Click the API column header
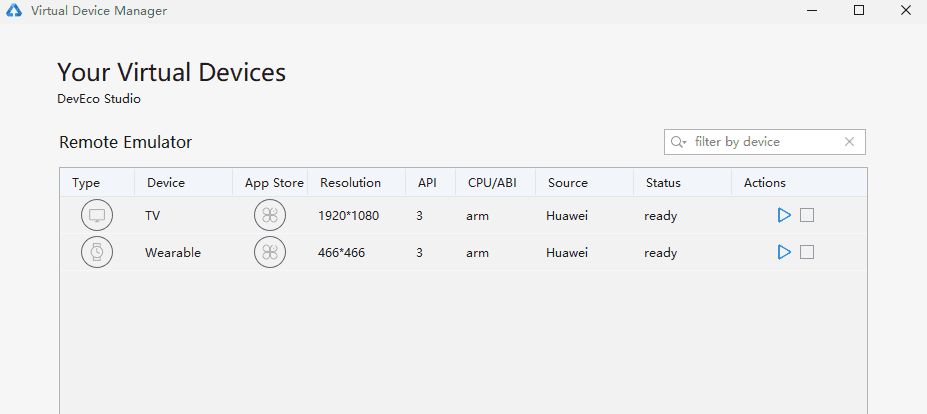Viewport: 927px width, 414px height. [427, 183]
